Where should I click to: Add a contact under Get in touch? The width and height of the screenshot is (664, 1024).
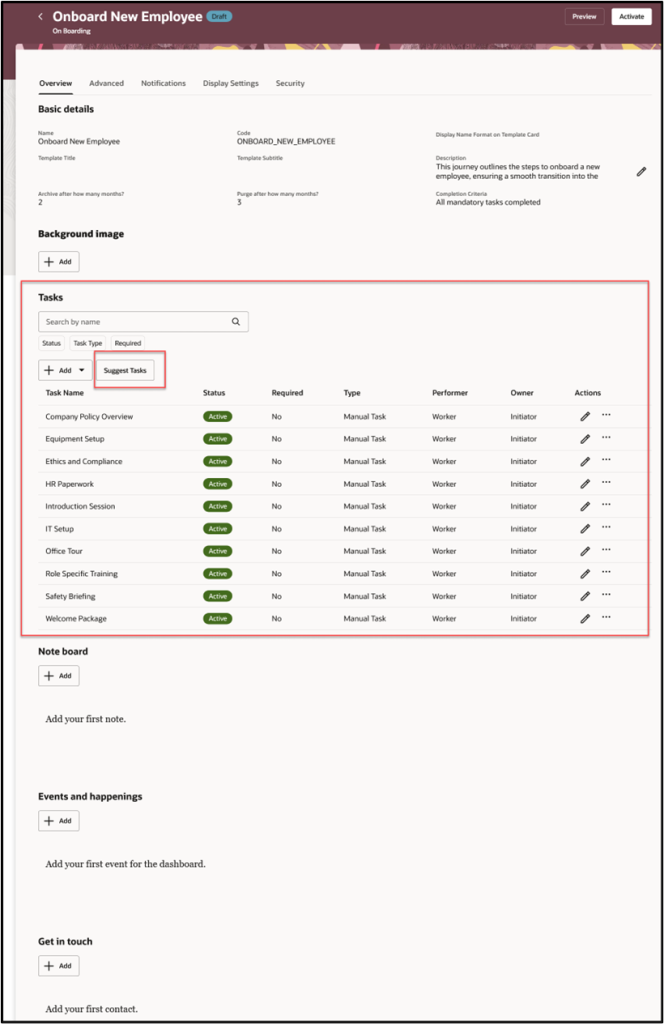pos(59,966)
